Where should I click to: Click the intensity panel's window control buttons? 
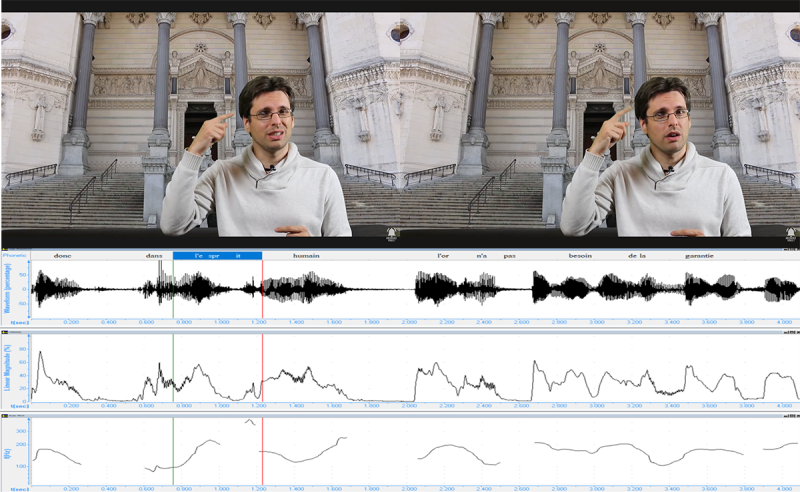(791, 332)
